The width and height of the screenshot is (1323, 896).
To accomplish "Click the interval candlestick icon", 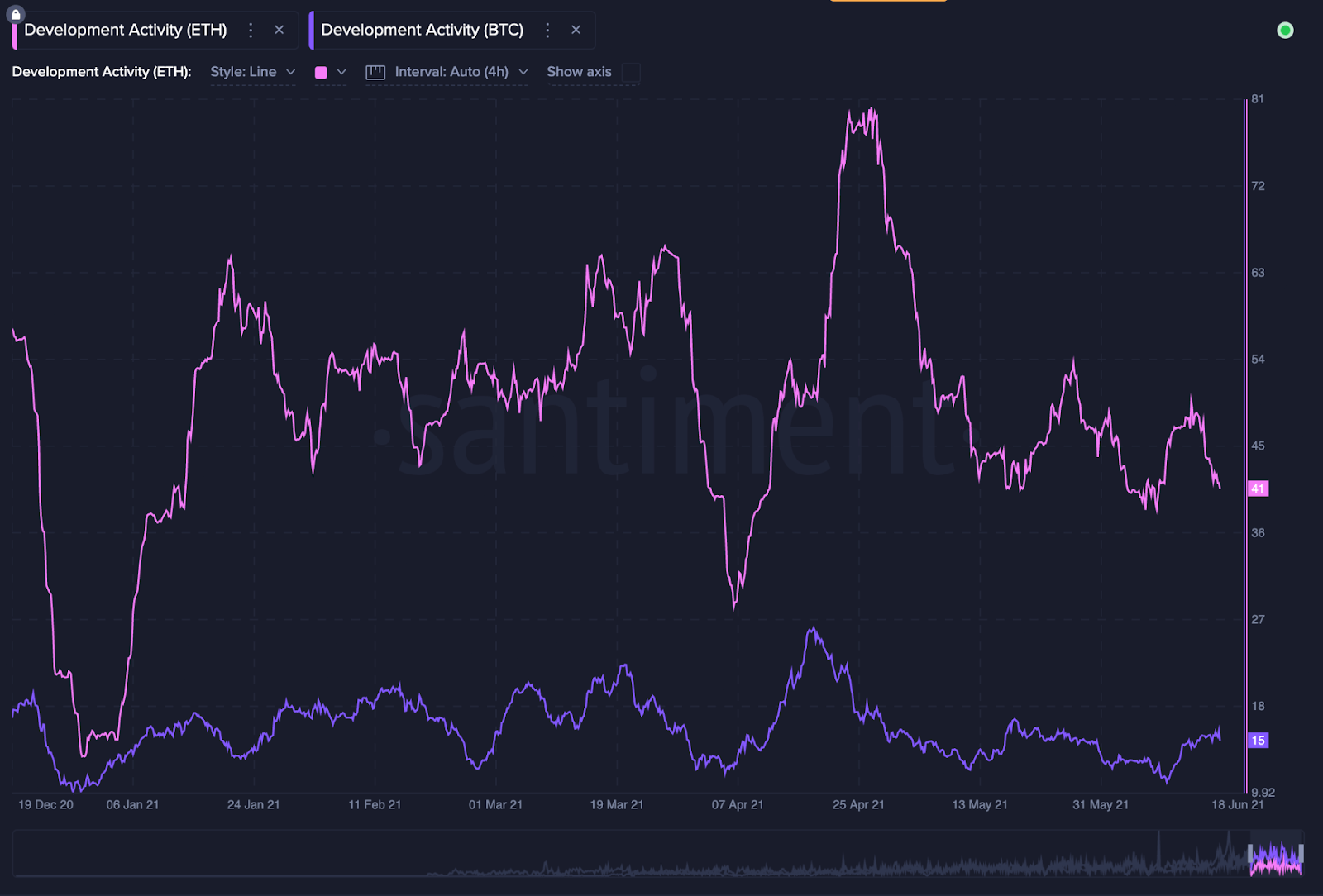I will coord(375,73).
